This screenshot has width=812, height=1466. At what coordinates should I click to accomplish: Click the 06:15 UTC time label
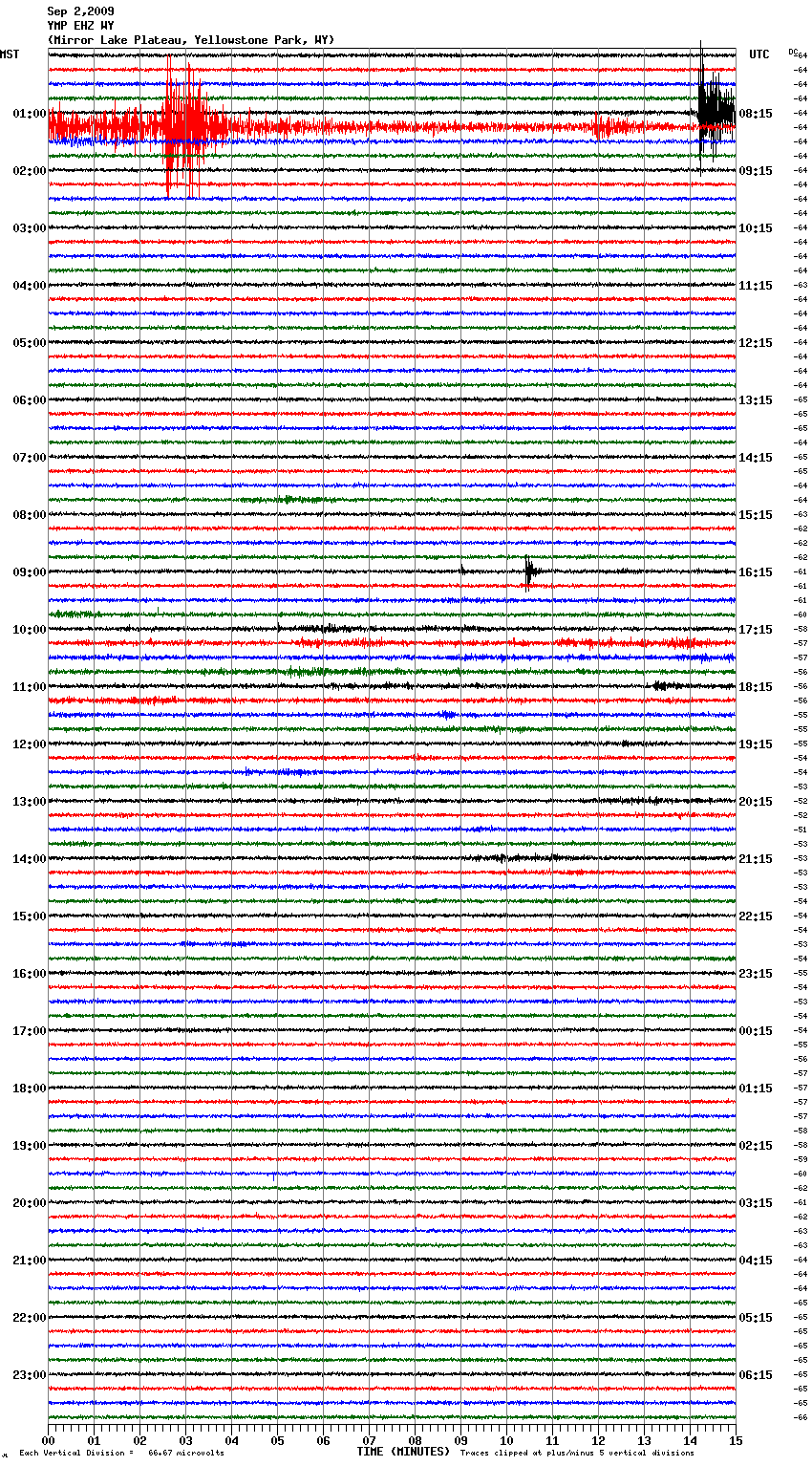[x=756, y=1375]
